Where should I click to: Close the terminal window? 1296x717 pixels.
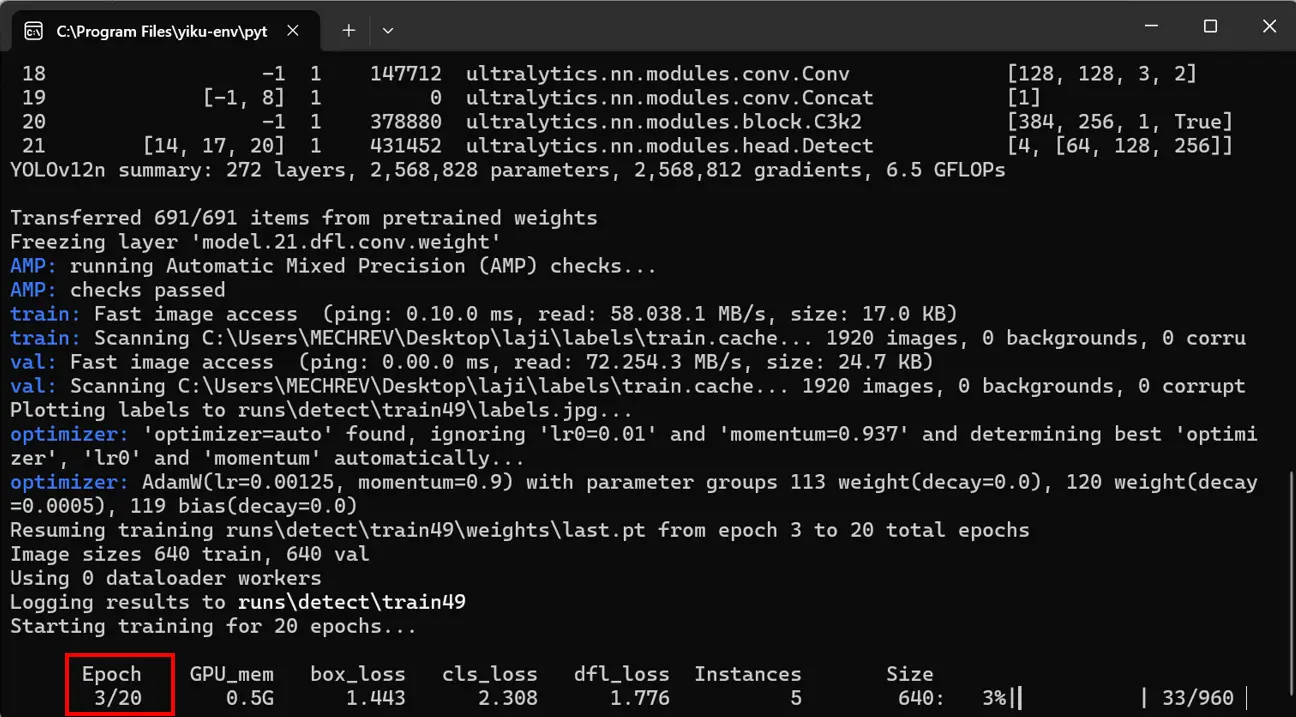[x=1269, y=27]
